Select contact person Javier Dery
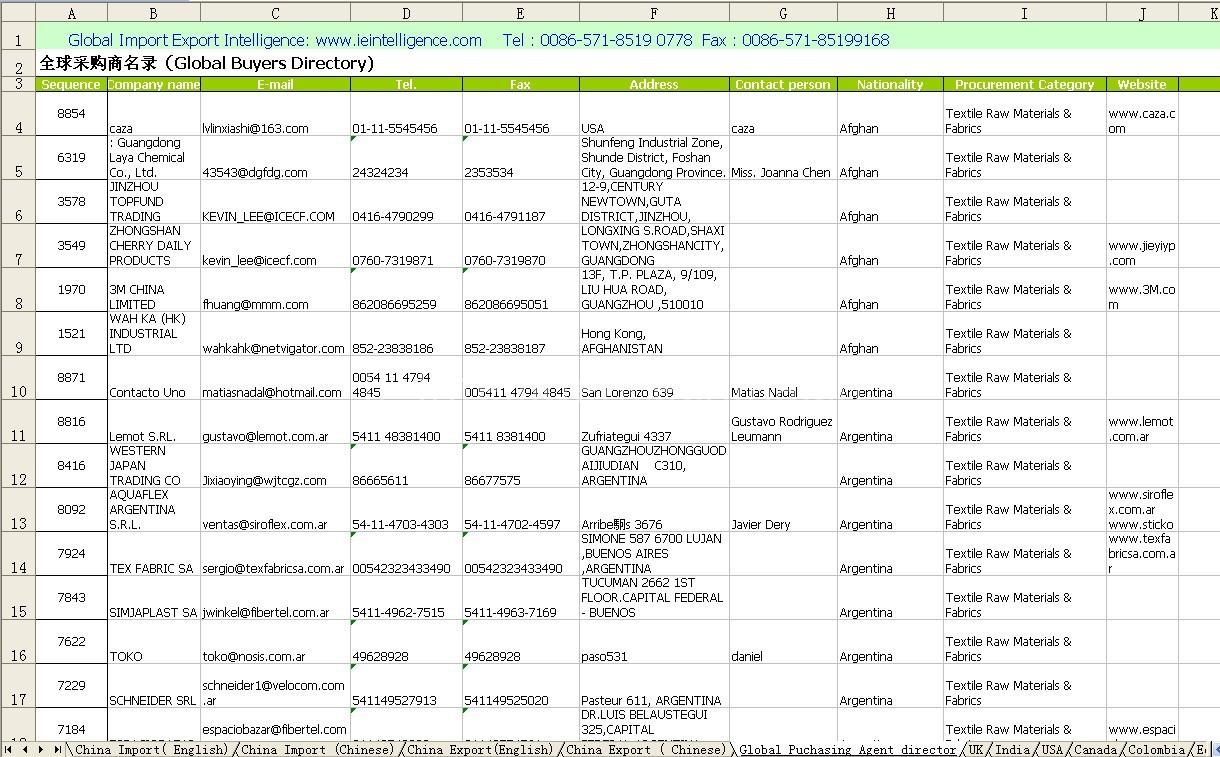 (783, 510)
